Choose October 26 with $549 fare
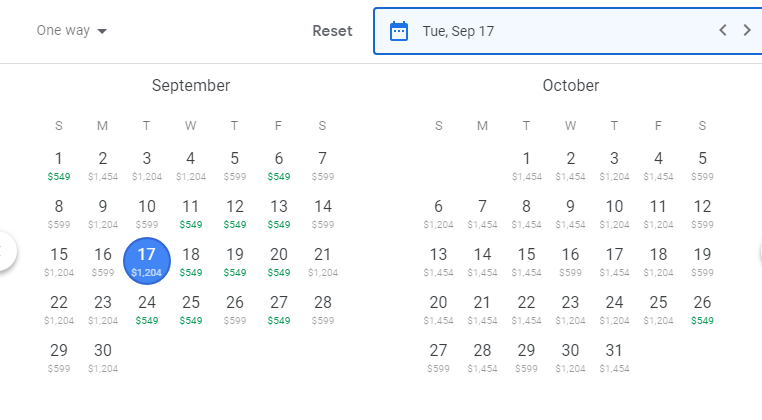762x420 pixels. click(702, 308)
